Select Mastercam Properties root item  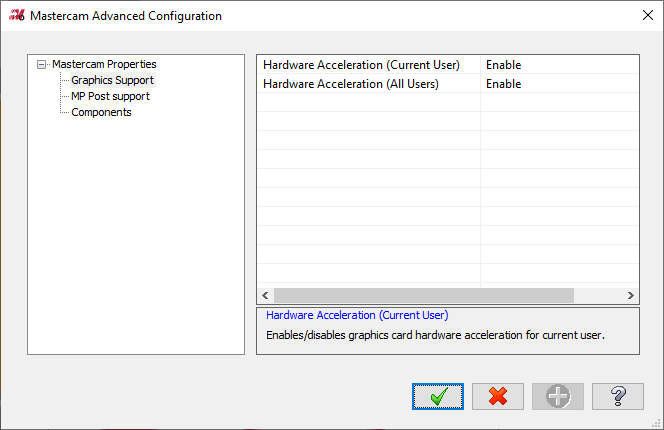pyautogui.click(x=104, y=64)
